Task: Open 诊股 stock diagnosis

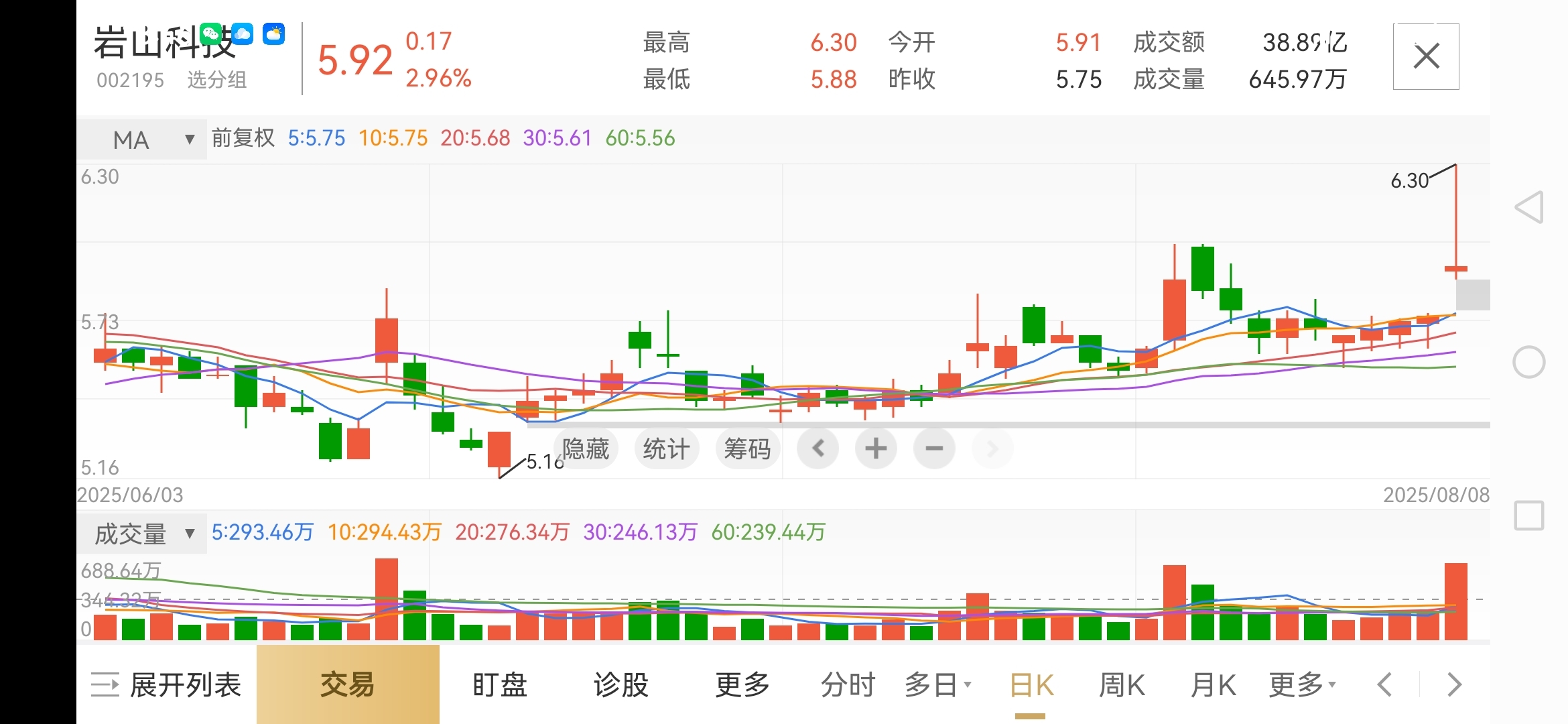Action: coord(621,685)
